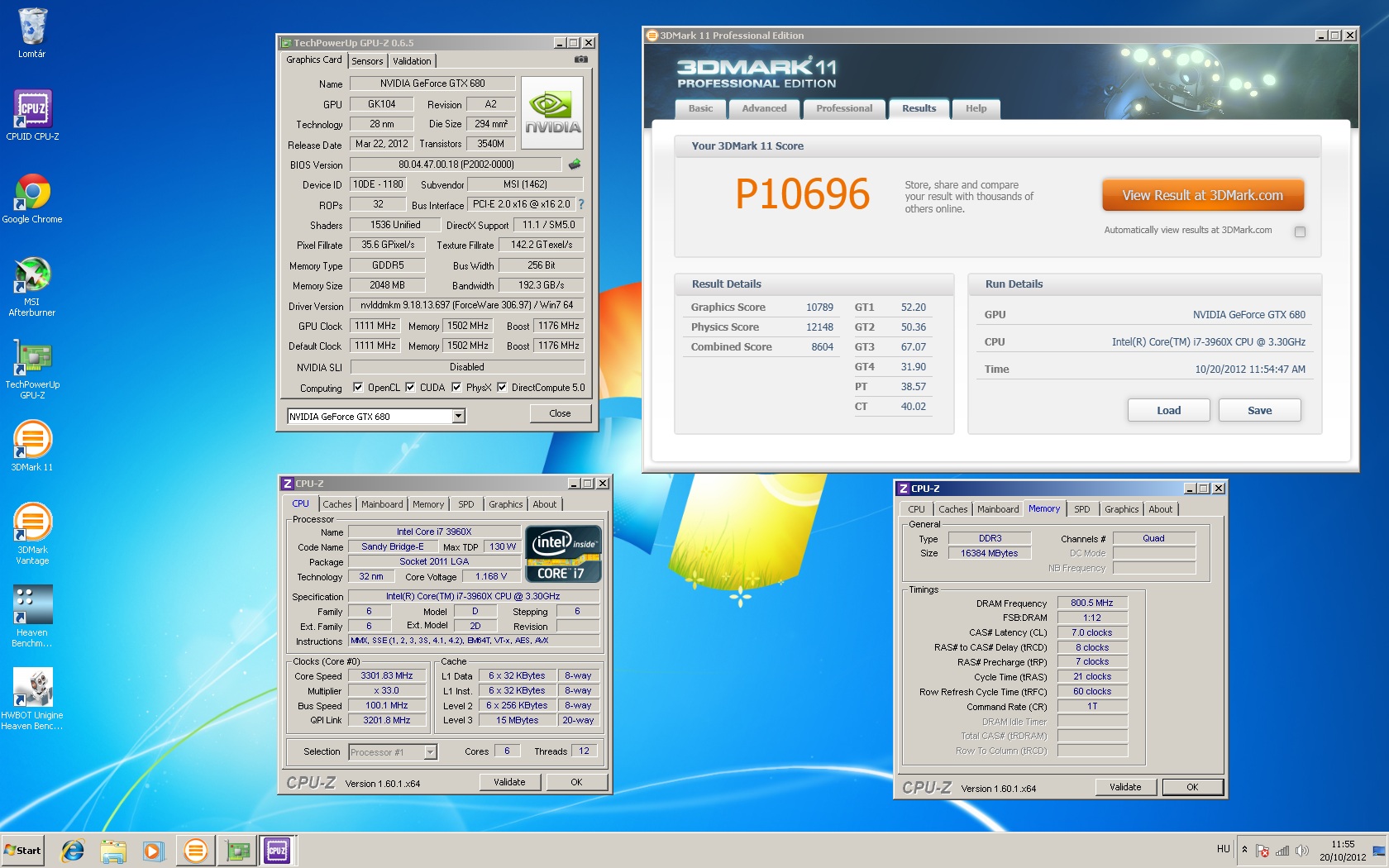This screenshot has height=868, width=1389.
Task: Click the NVIDIA logo in GPU-Z
Action: pyautogui.click(x=552, y=112)
